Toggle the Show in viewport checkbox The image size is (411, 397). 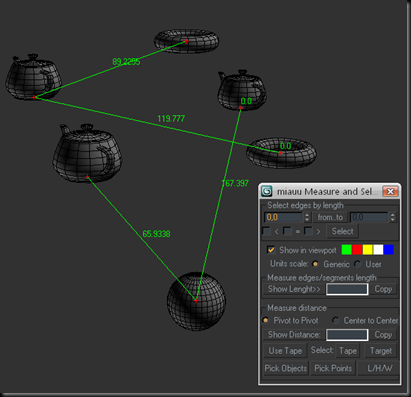click(271, 250)
